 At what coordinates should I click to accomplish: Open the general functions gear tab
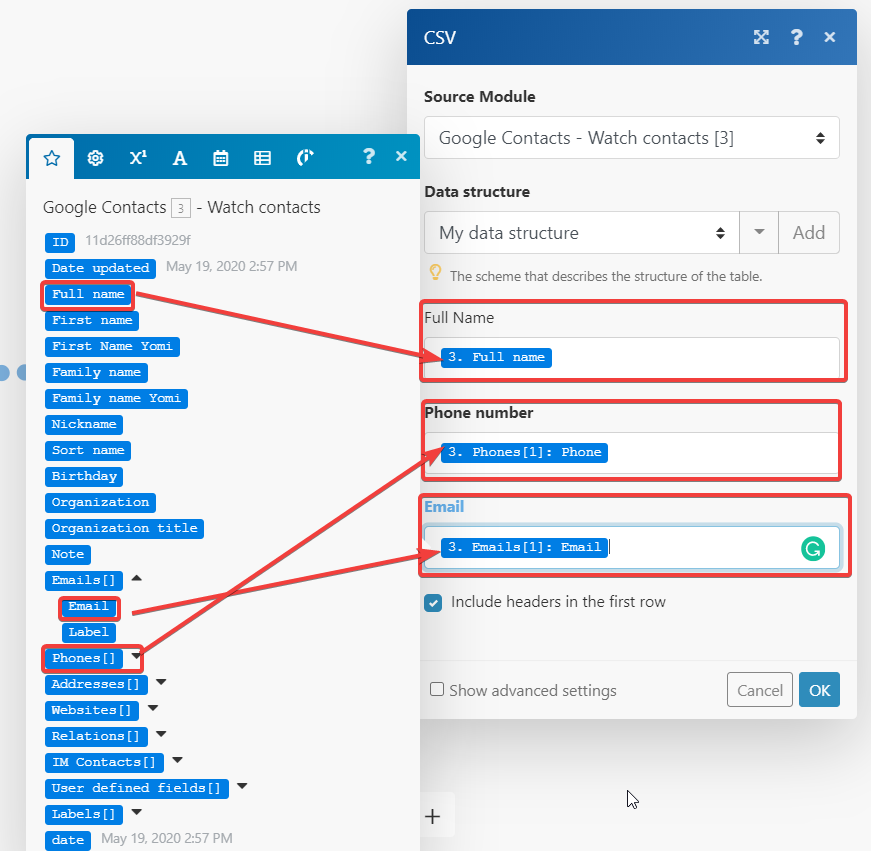(96, 158)
